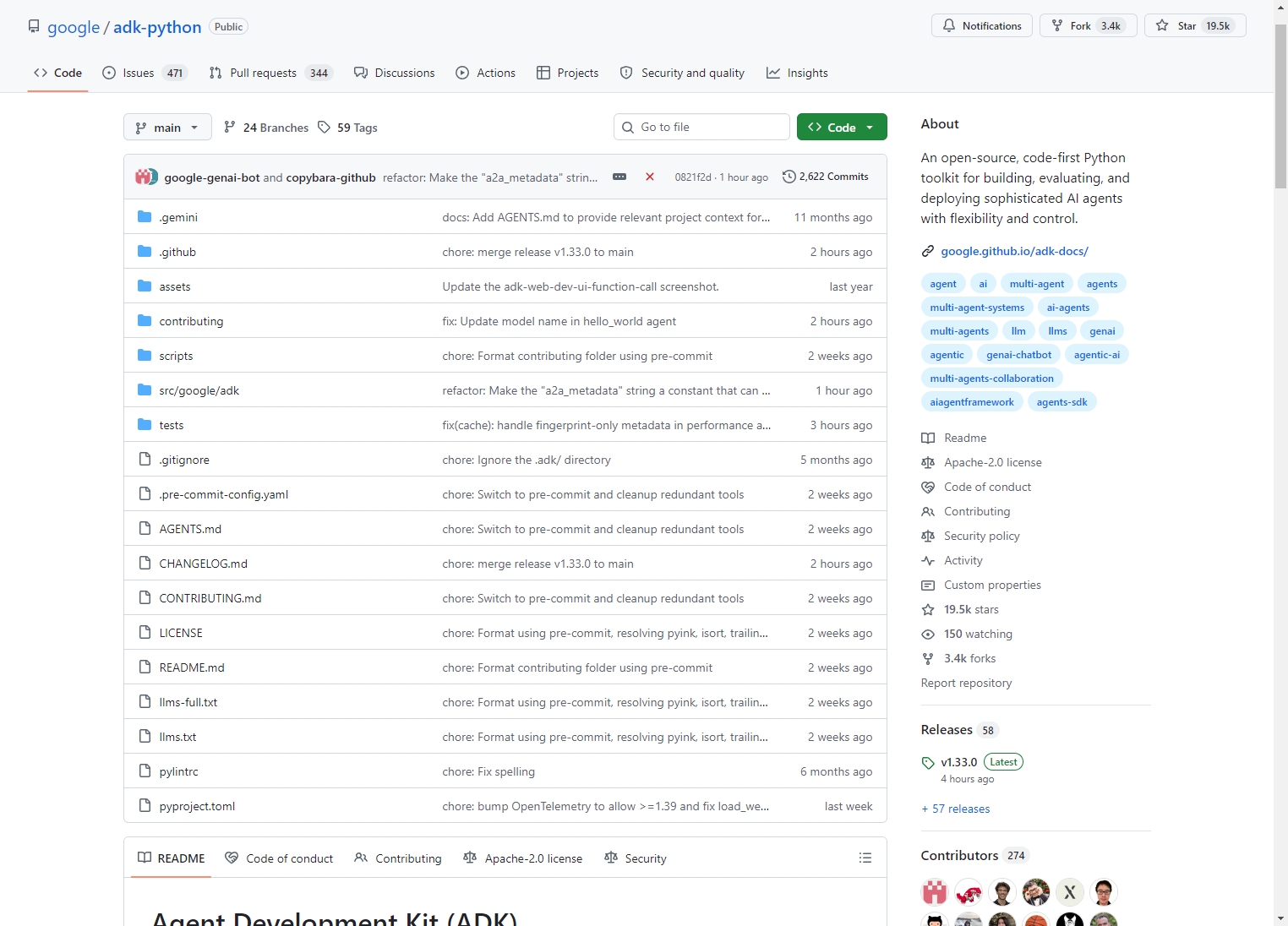The width and height of the screenshot is (1288, 926).
Task: Open the Apache-2.0 license readme tab
Action: point(523,858)
